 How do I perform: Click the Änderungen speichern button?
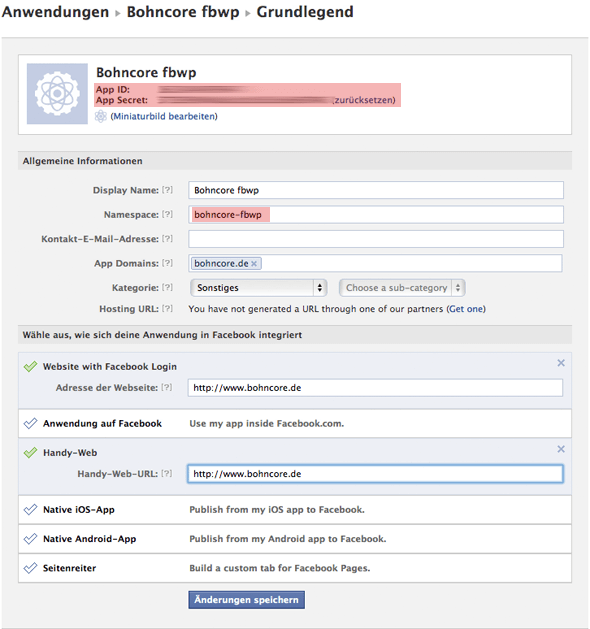click(x=246, y=600)
